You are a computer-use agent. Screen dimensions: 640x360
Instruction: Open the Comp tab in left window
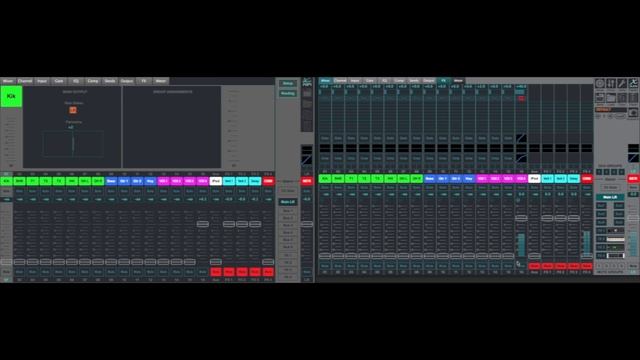[93, 81]
